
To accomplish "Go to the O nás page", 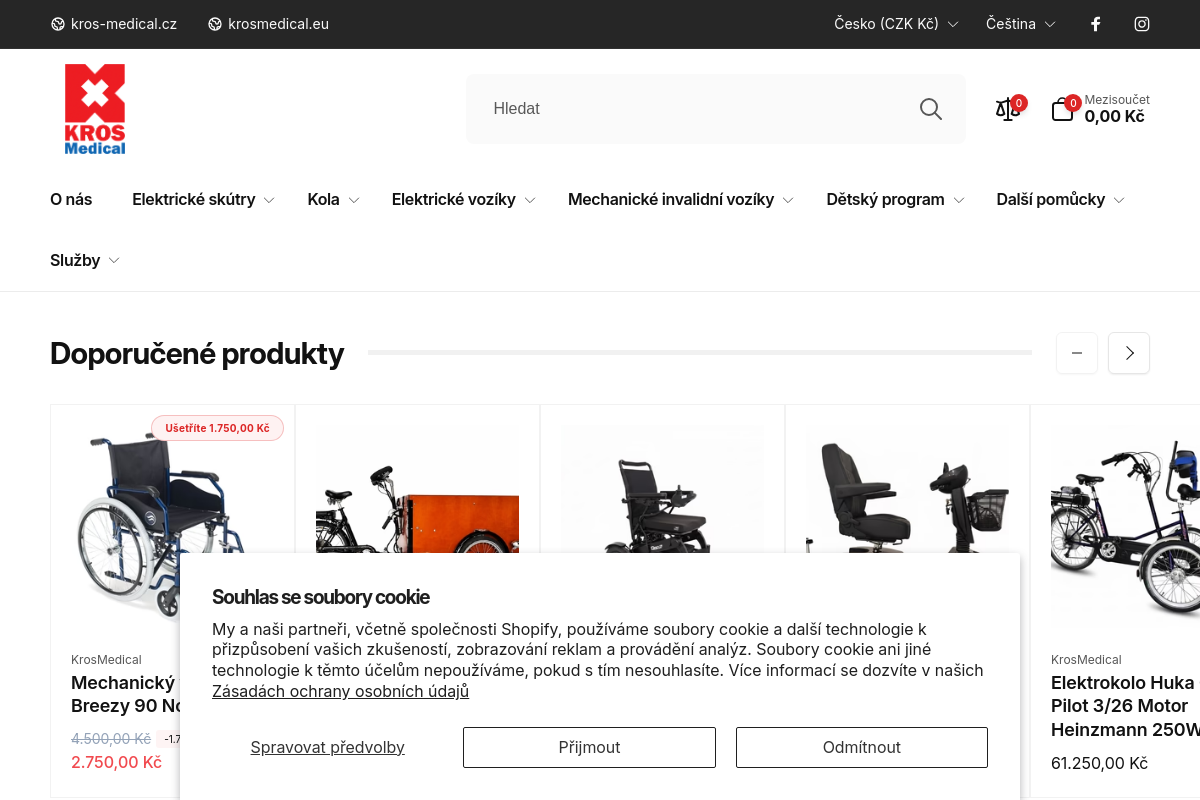I will (x=71, y=200).
